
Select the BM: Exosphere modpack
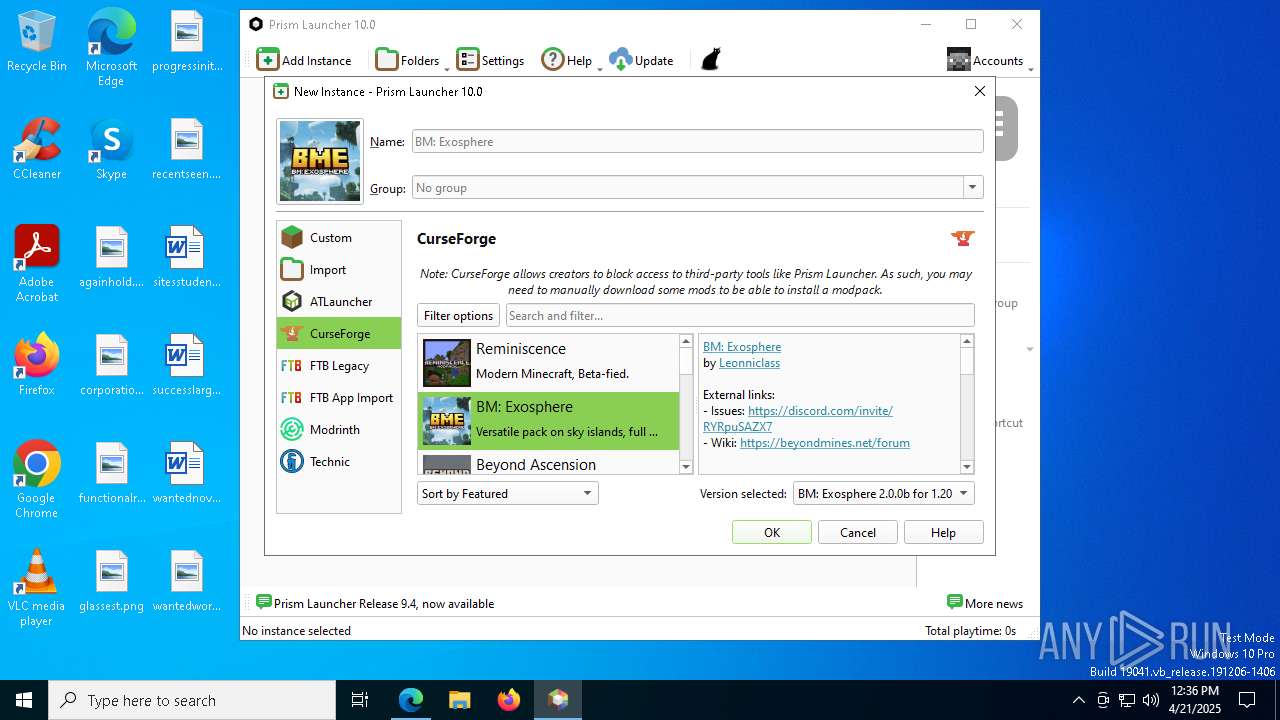pyautogui.click(x=548, y=420)
